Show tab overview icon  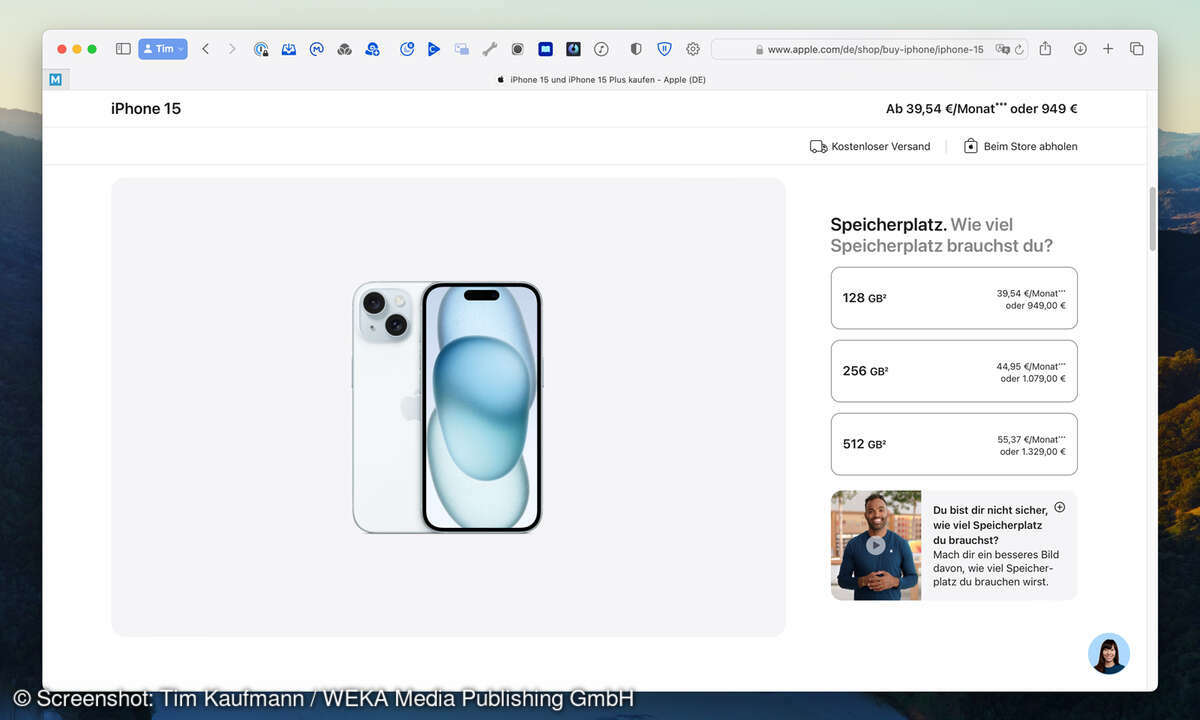coord(1137,49)
